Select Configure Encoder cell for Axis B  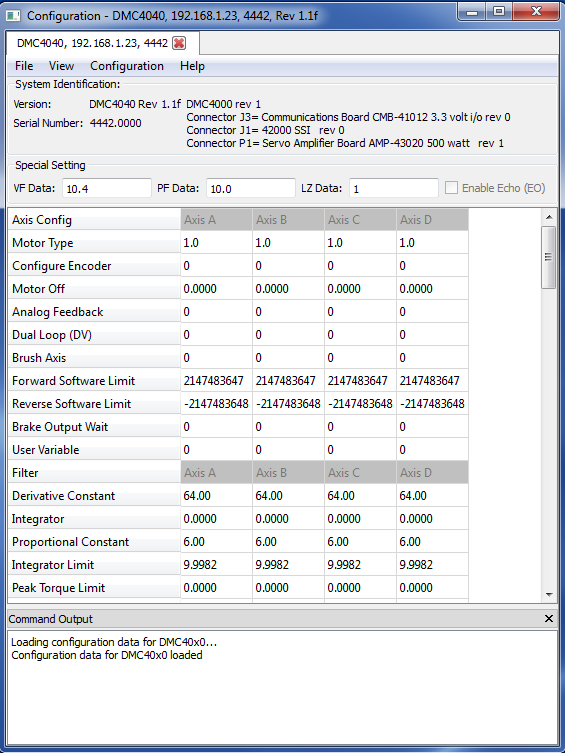point(289,266)
